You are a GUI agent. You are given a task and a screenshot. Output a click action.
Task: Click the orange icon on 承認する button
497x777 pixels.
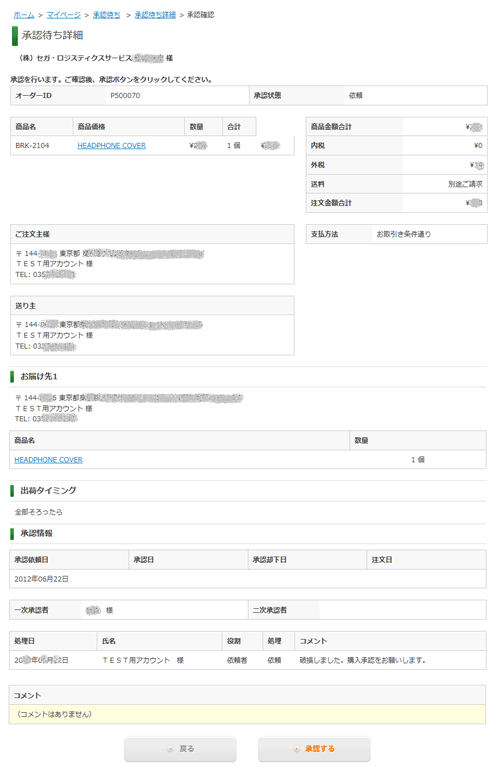pos(297,749)
